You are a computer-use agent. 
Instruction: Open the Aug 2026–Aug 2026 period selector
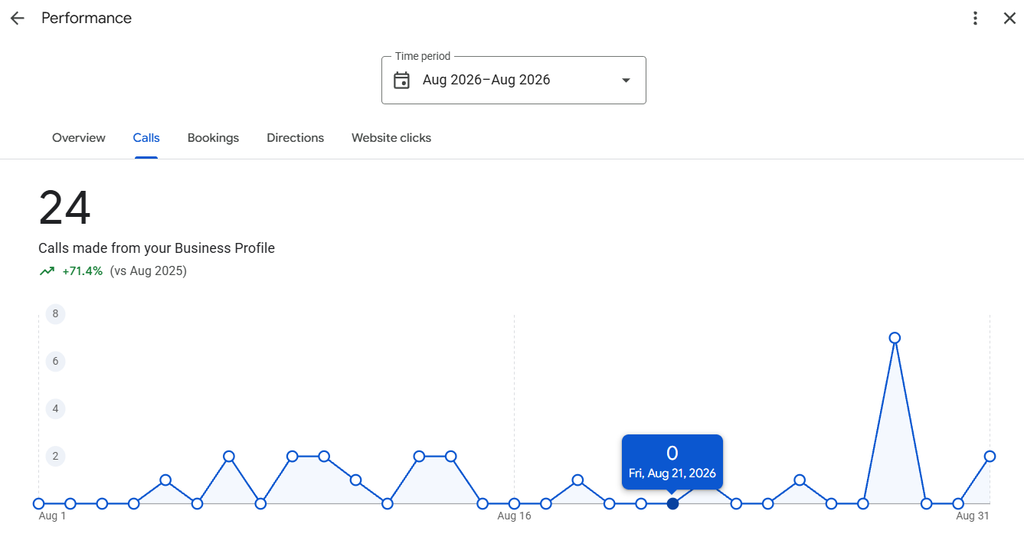tap(513, 80)
